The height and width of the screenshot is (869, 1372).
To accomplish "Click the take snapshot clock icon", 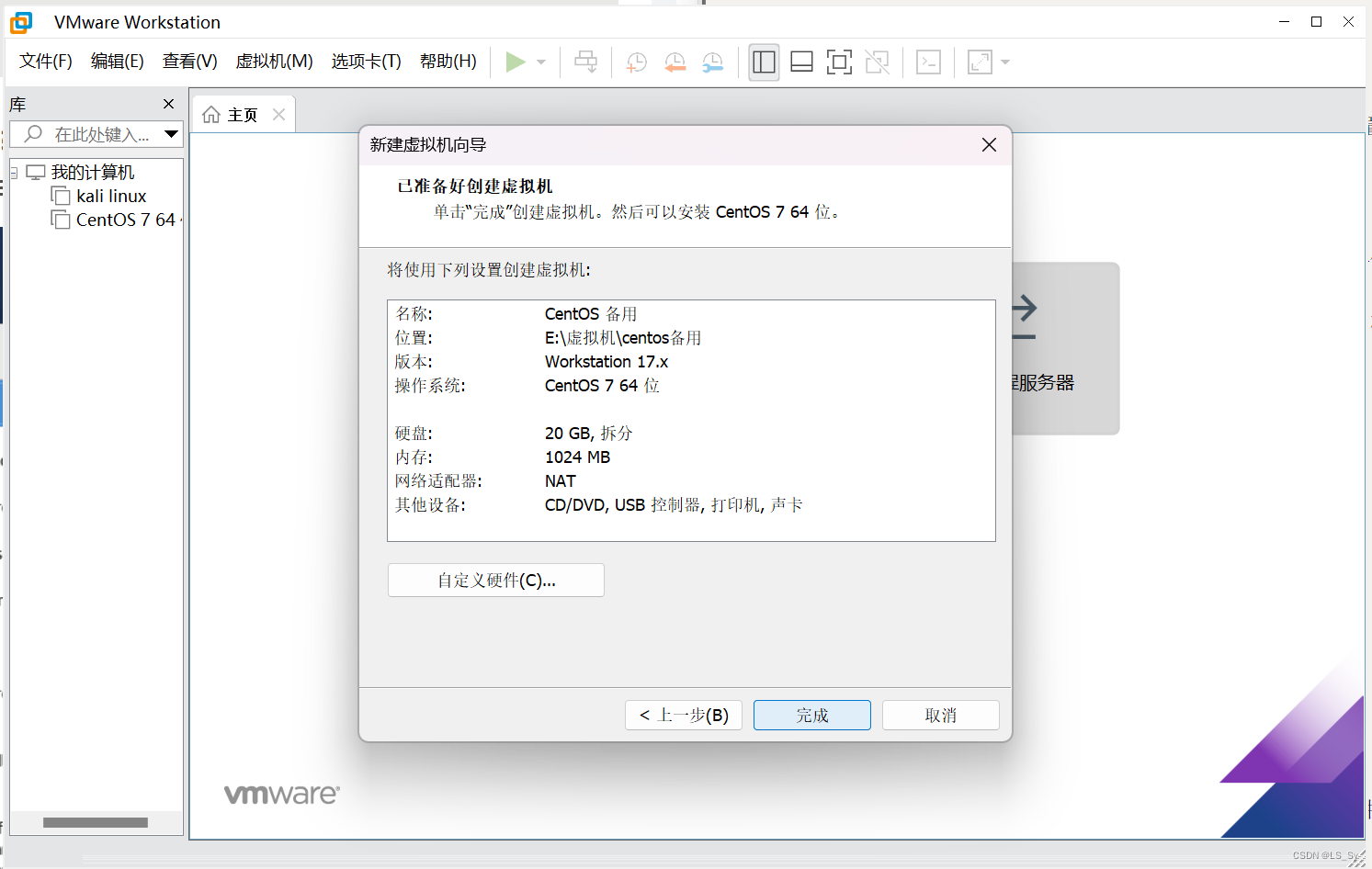I will [x=636, y=62].
